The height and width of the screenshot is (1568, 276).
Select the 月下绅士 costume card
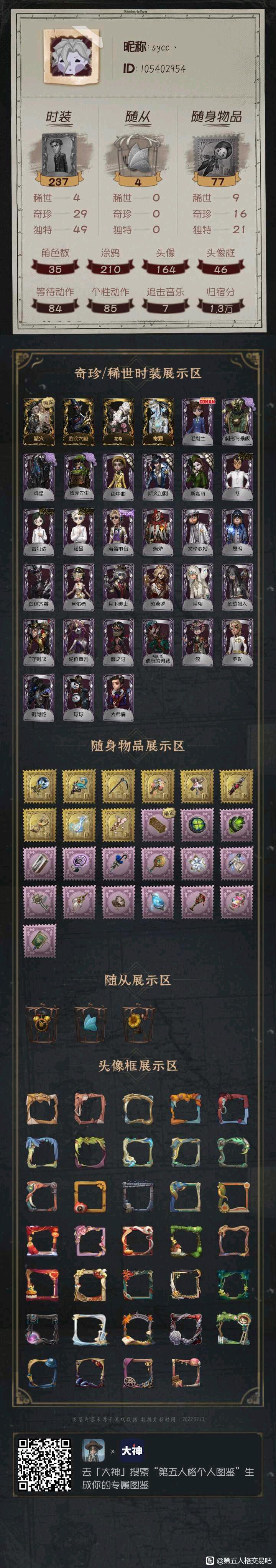coord(118,587)
